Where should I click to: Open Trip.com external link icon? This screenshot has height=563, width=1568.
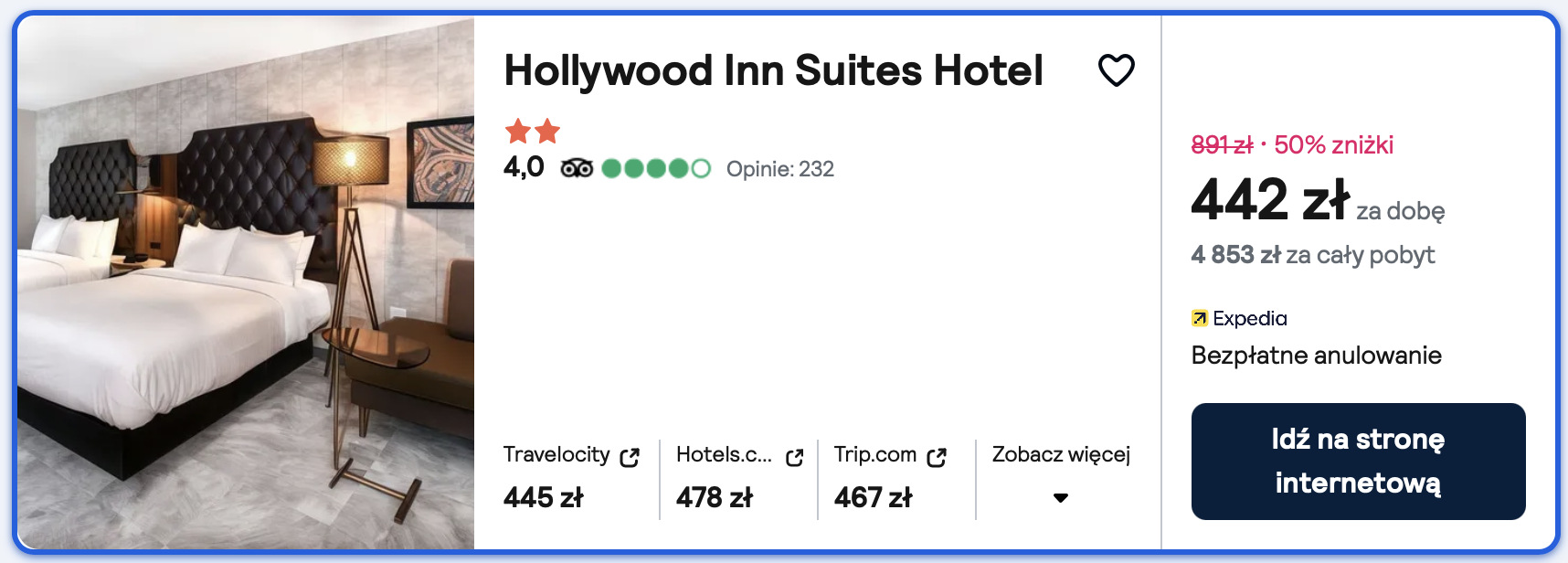tap(937, 457)
